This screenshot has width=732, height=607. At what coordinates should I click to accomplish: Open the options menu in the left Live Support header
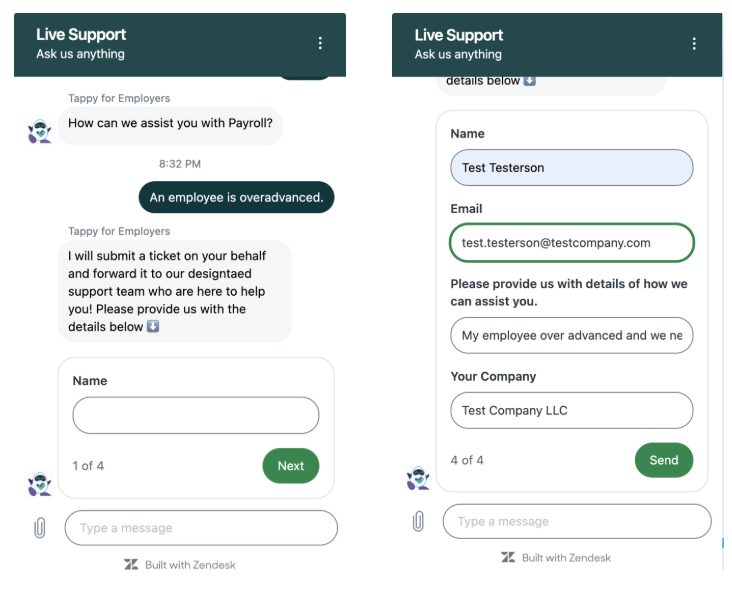click(x=320, y=43)
